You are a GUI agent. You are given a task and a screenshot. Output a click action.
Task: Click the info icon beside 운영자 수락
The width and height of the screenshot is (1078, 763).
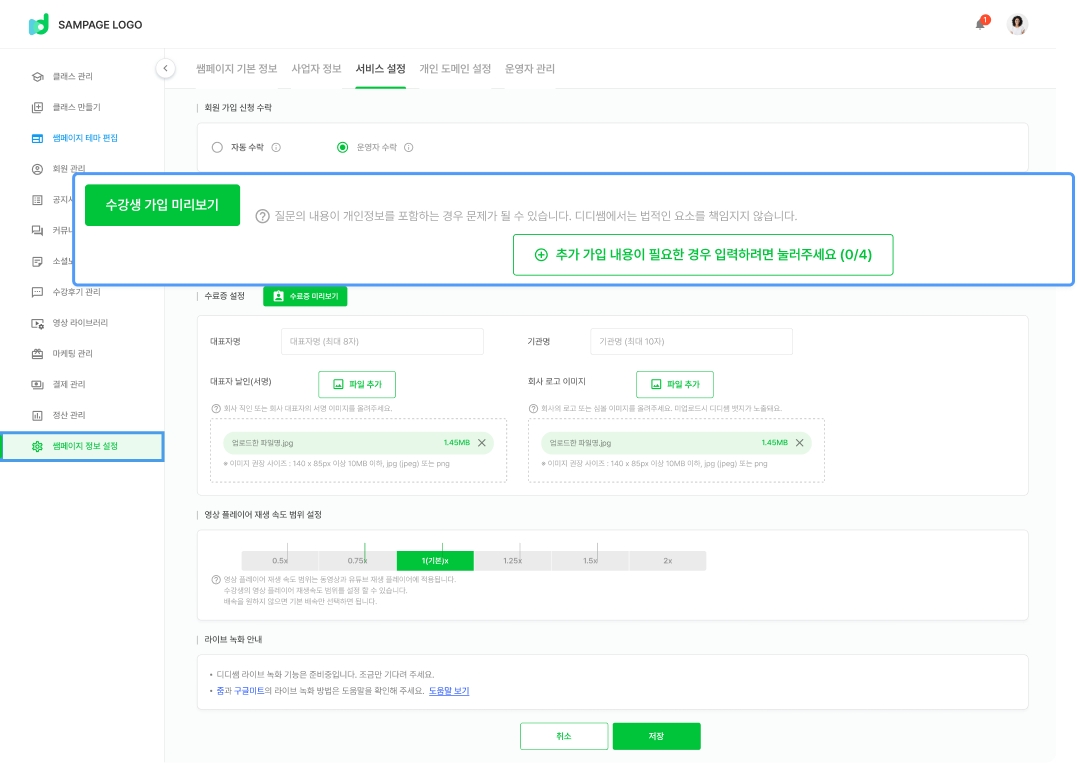[x=408, y=147]
